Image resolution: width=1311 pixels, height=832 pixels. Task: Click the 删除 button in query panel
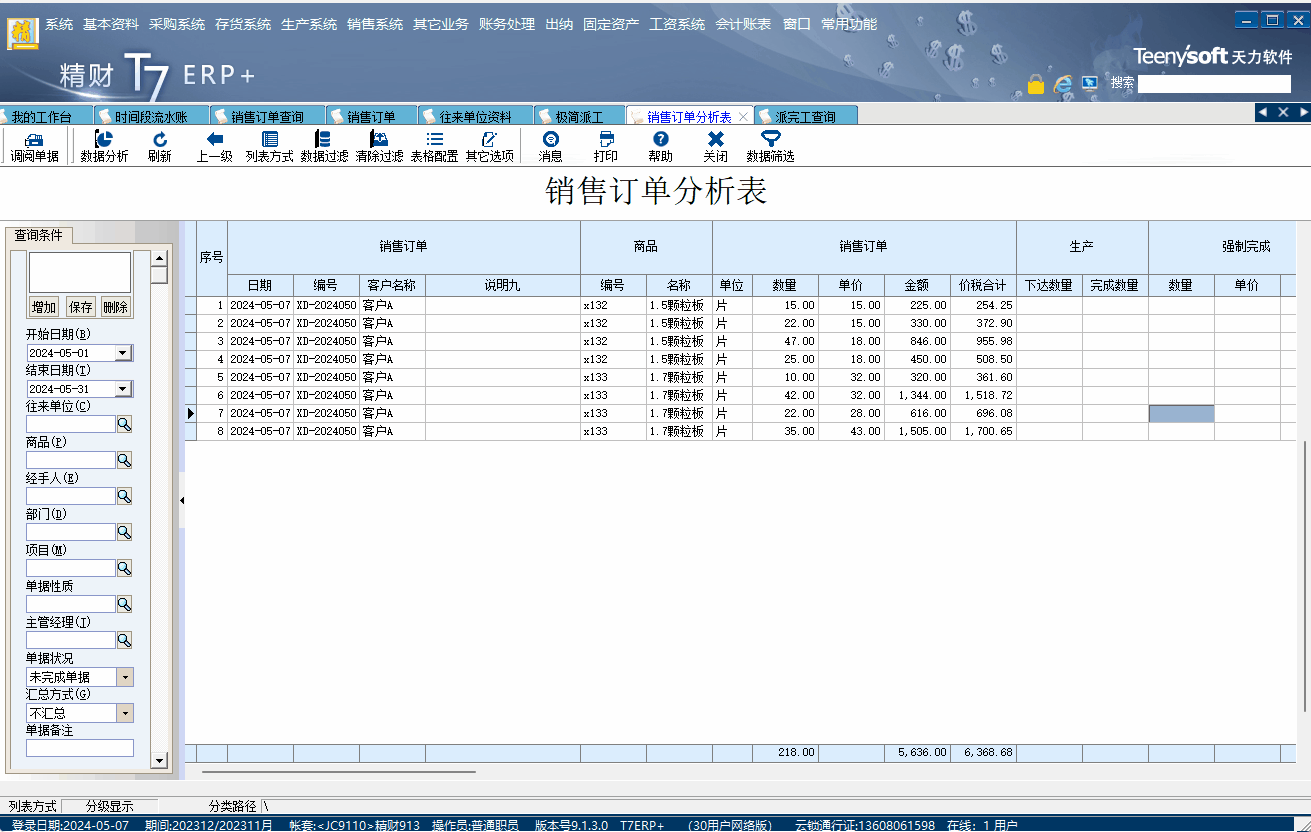point(115,307)
